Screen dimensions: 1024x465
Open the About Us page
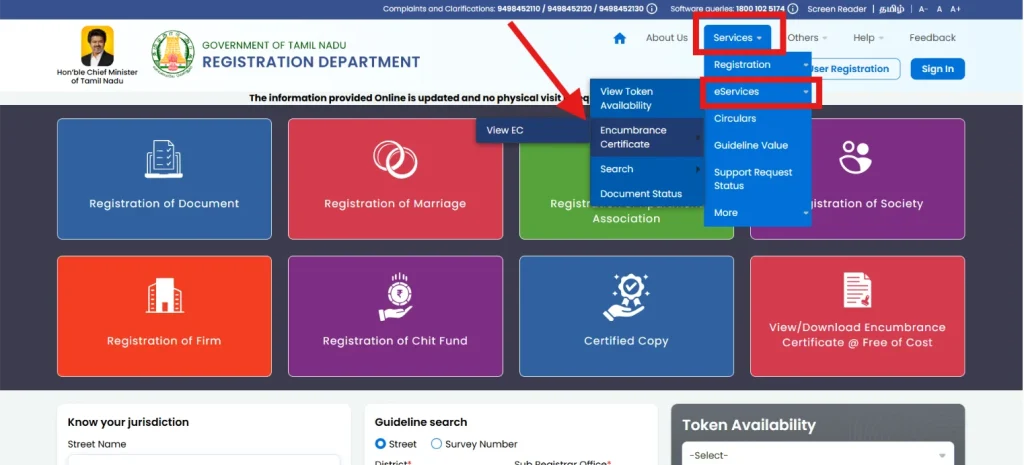coord(667,38)
